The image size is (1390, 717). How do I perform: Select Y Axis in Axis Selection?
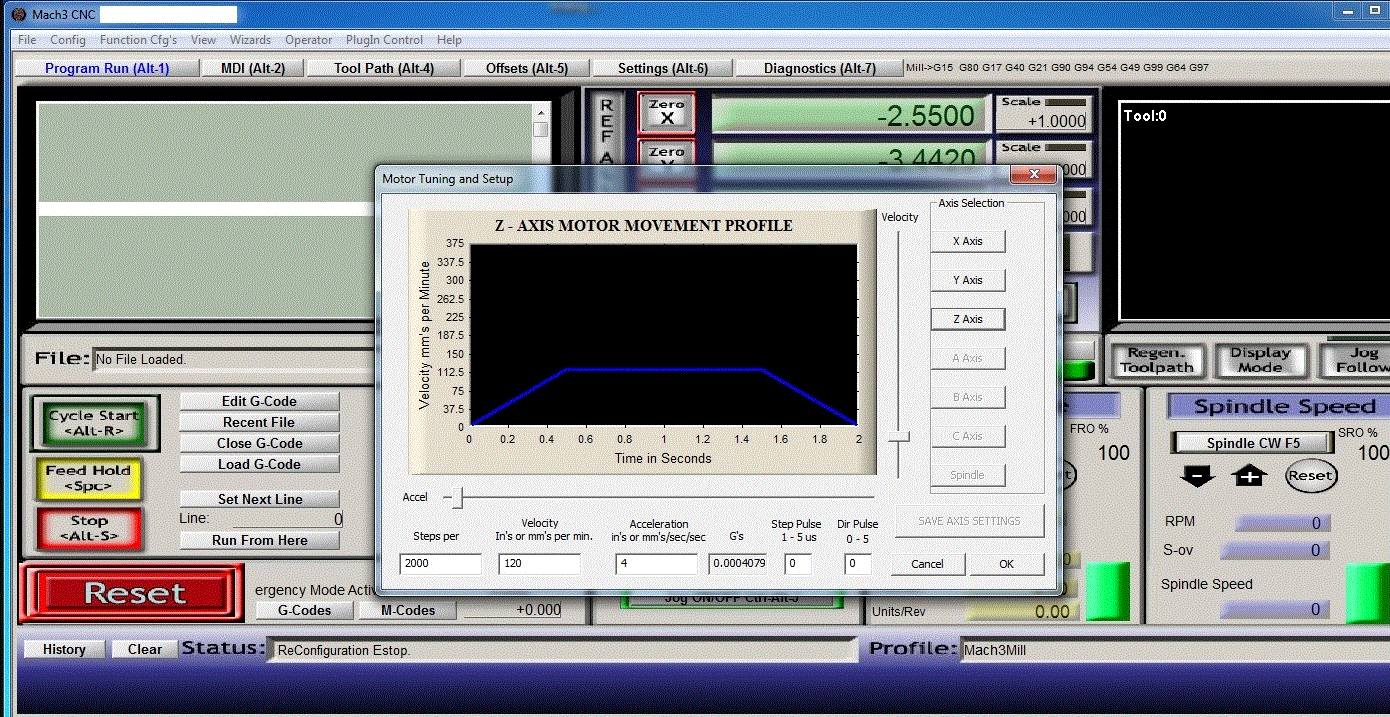[x=967, y=280]
